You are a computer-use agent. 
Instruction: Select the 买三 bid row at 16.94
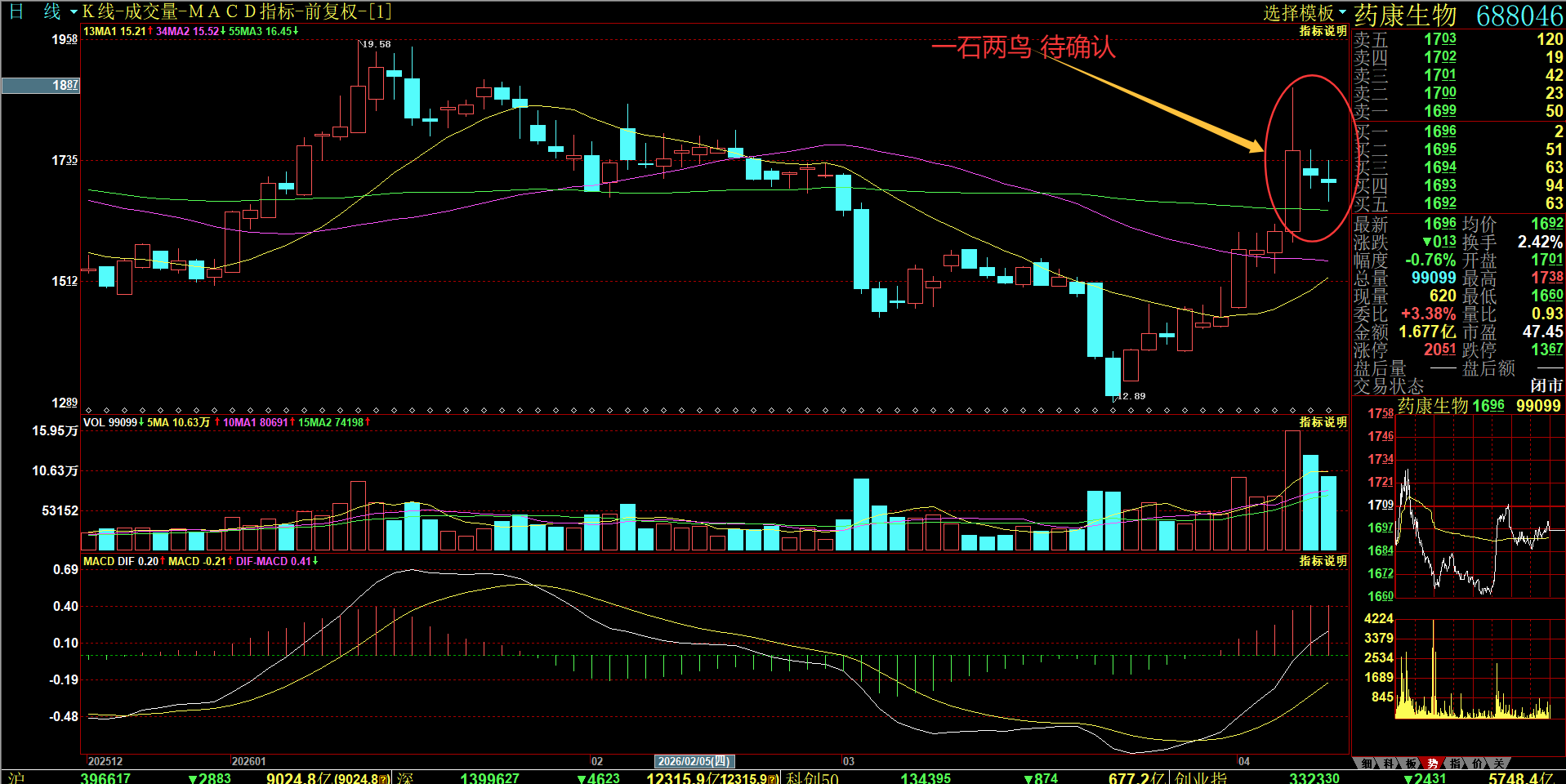[x=1458, y=167]
